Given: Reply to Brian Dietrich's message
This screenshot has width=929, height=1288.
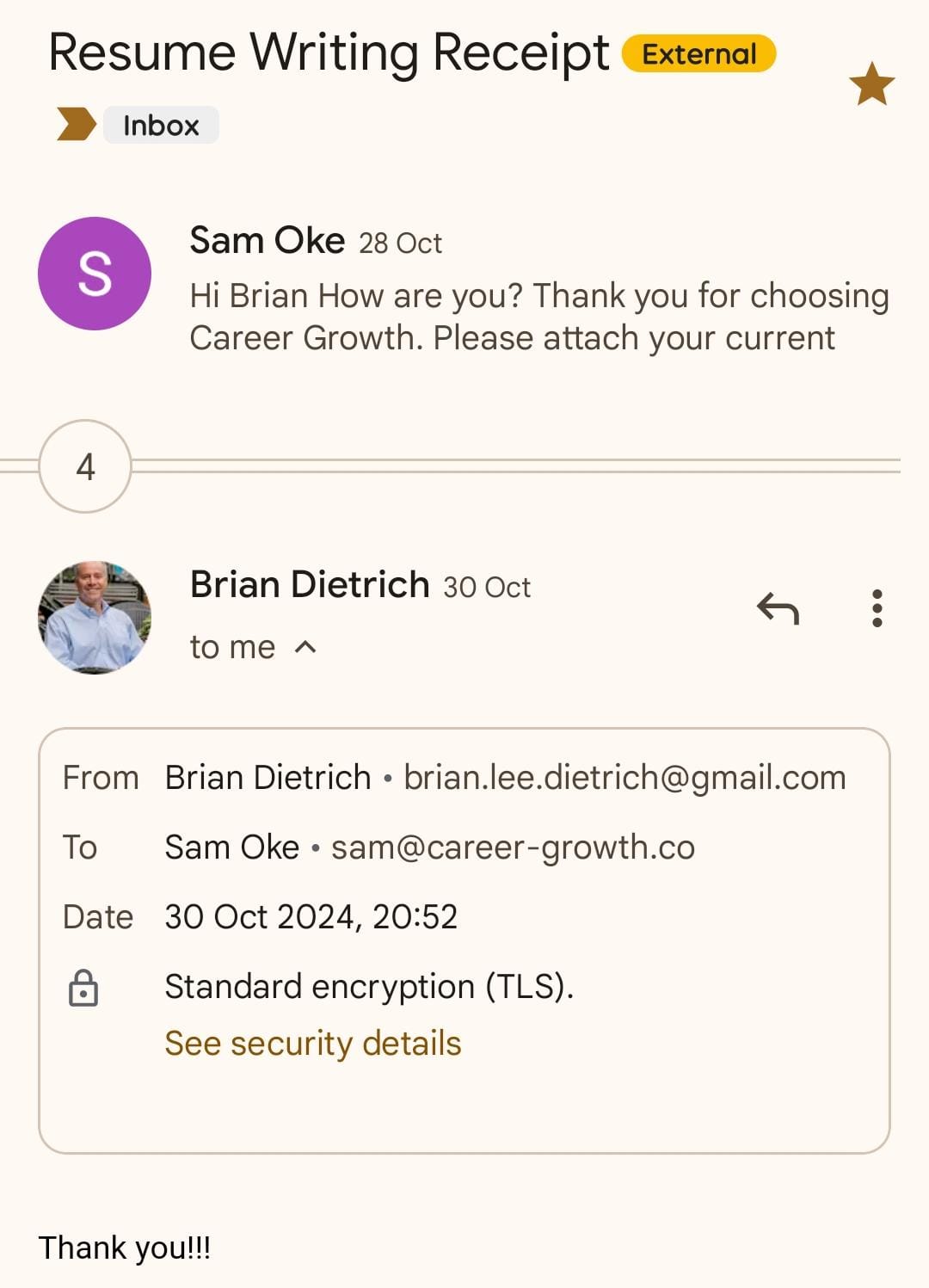Looking at the screenshot, I should coord(778,608).
